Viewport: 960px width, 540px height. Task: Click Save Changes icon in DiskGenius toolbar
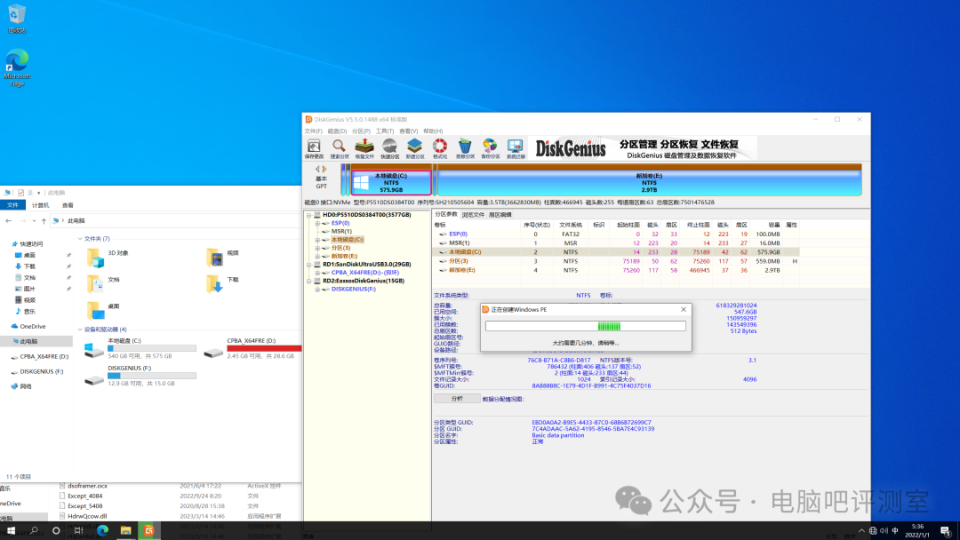pyautogui.click(x=314, y=149)
